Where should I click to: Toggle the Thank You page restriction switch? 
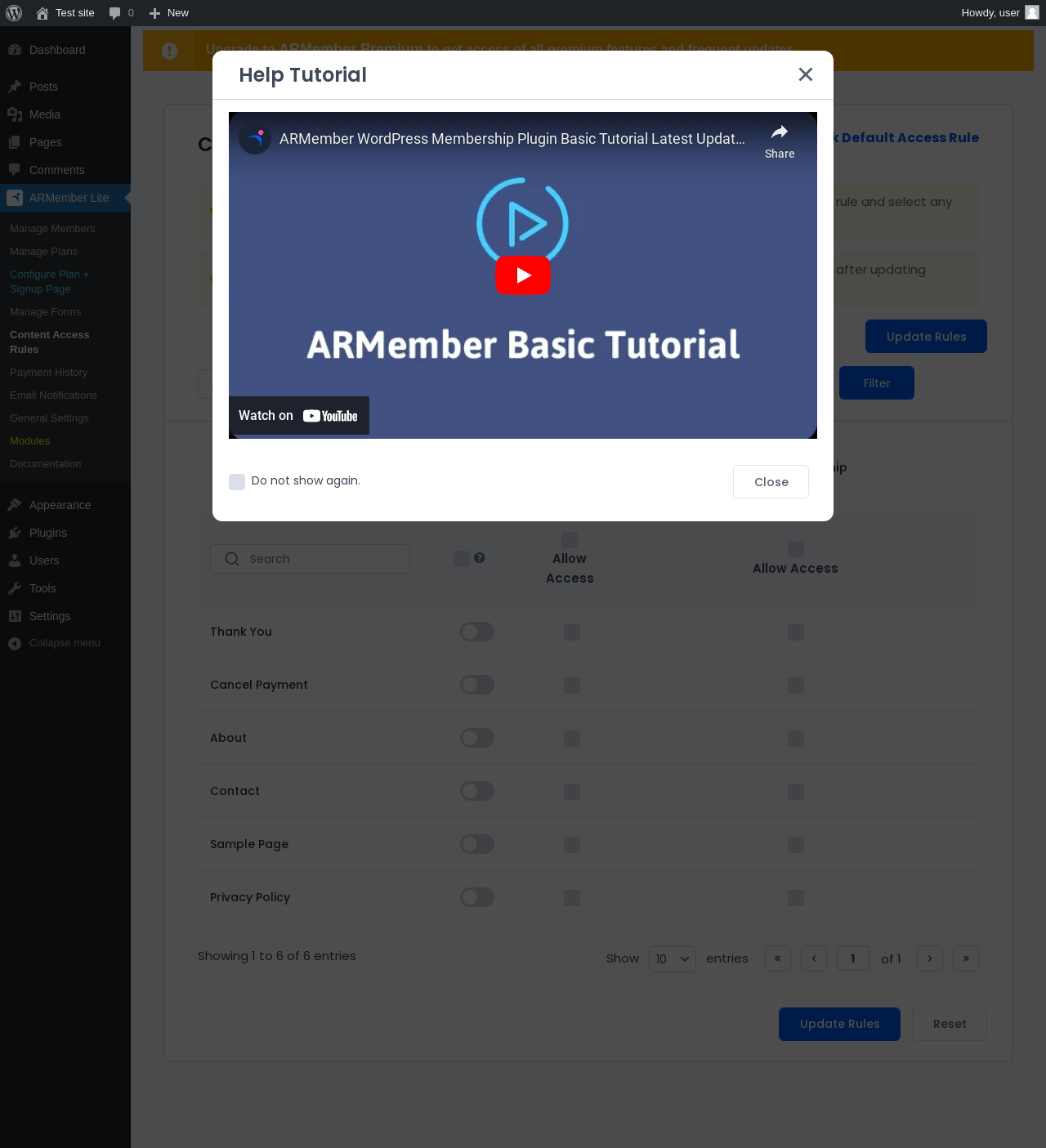[x=477, y=632]
